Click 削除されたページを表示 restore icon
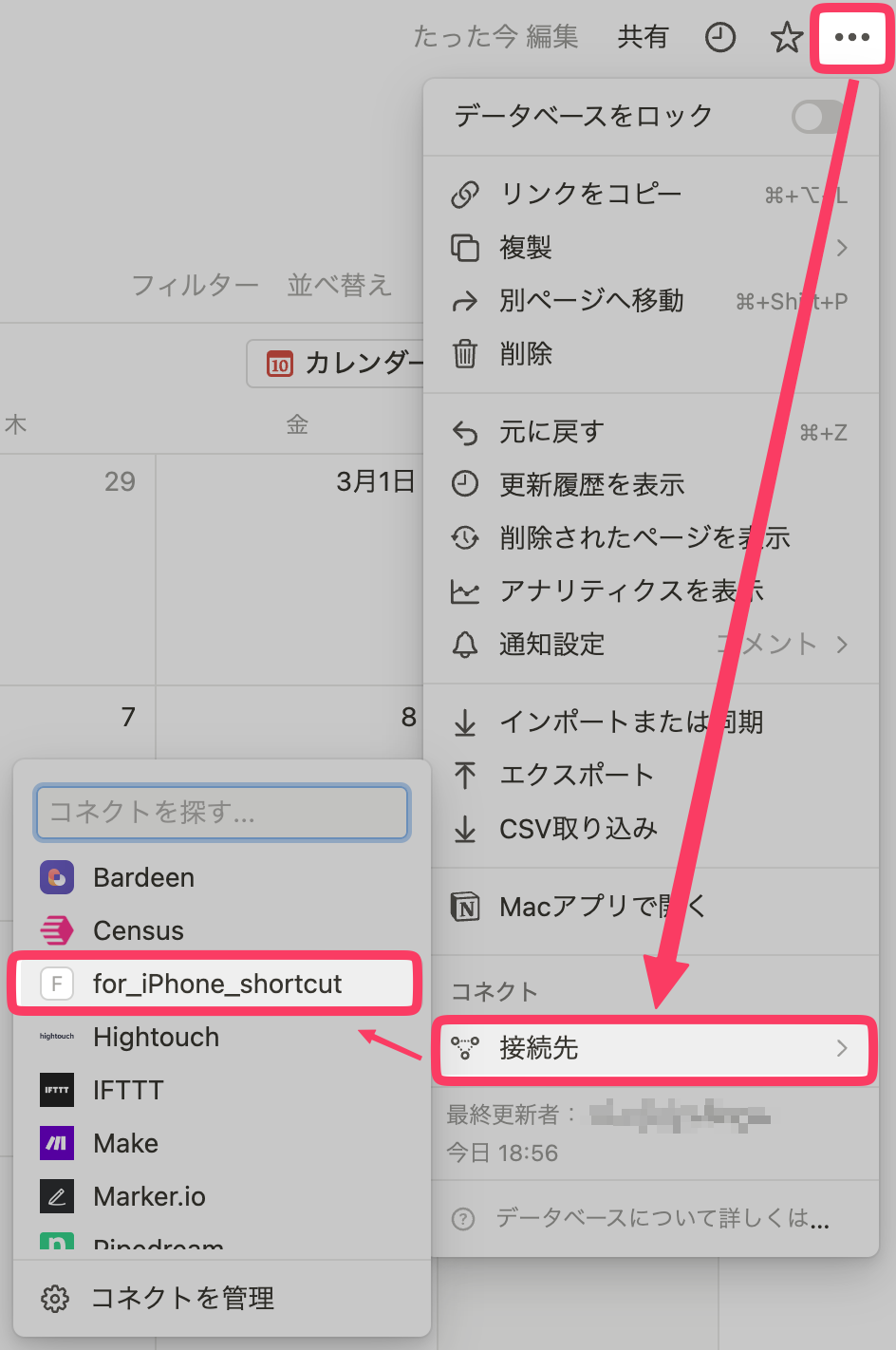This screenshot has width=896, height=1350. pyautogui.click(x=465, y=538)
